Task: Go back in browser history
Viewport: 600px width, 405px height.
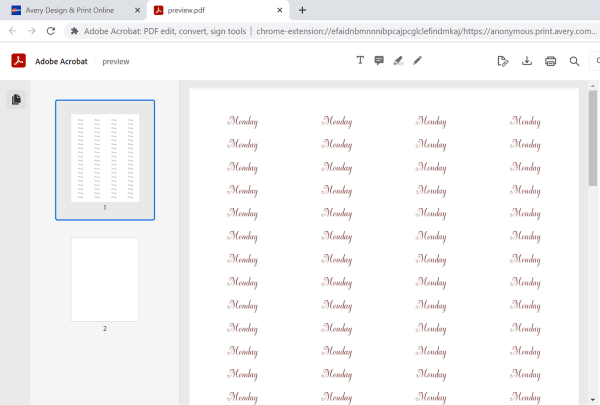Action: [13, 31]
